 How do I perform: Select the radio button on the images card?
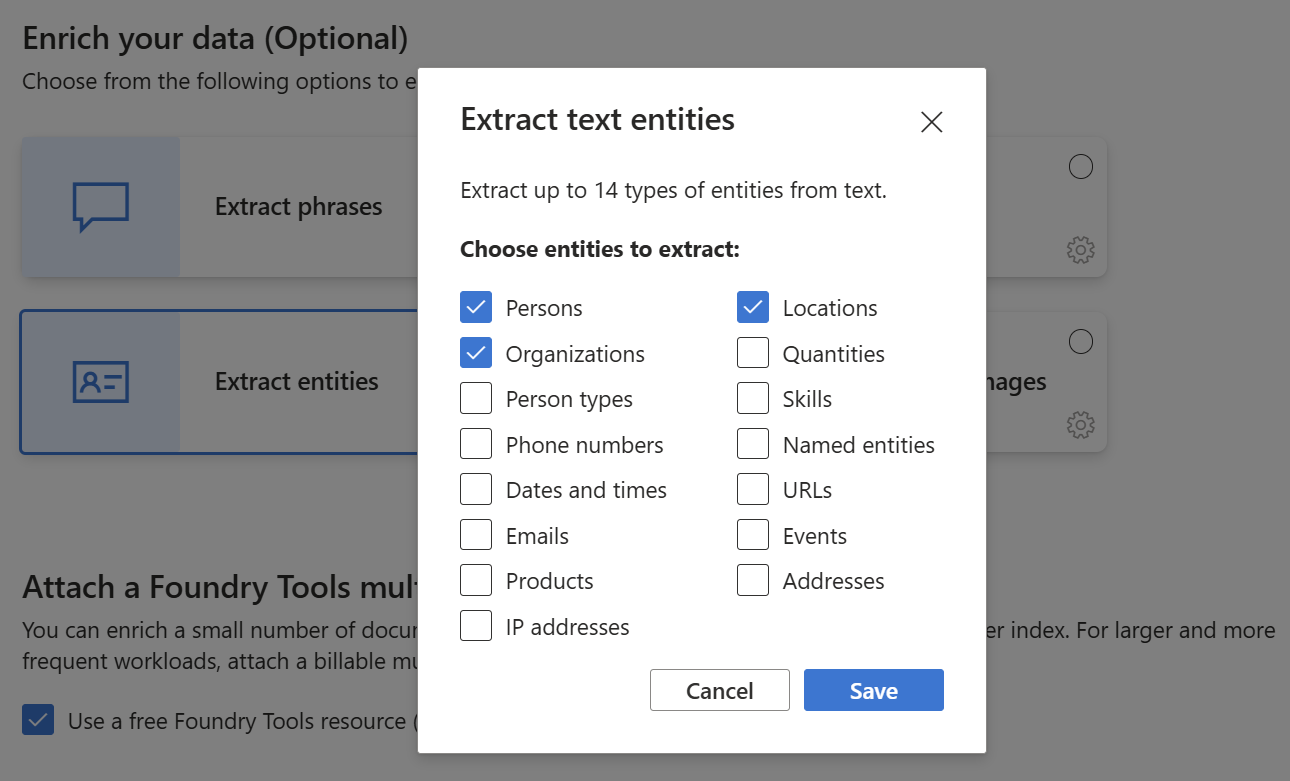point(1081,342)
